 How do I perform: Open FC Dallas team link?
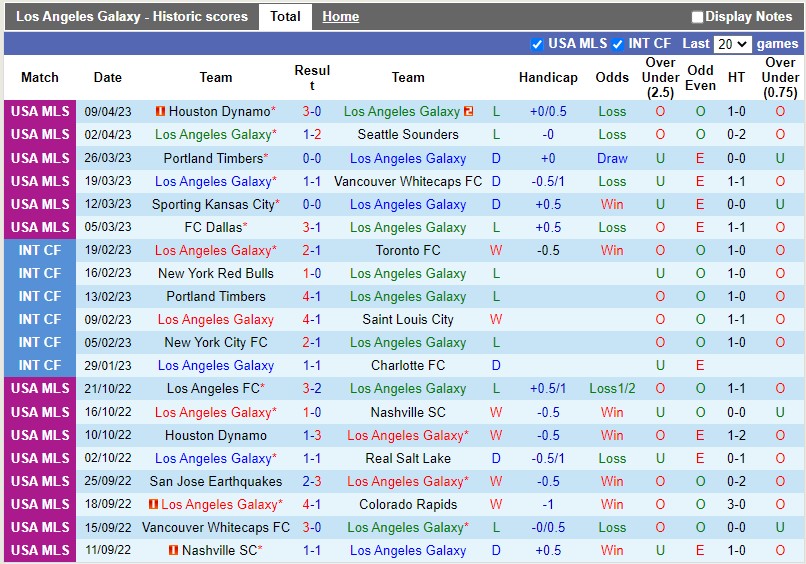(213, 227)
